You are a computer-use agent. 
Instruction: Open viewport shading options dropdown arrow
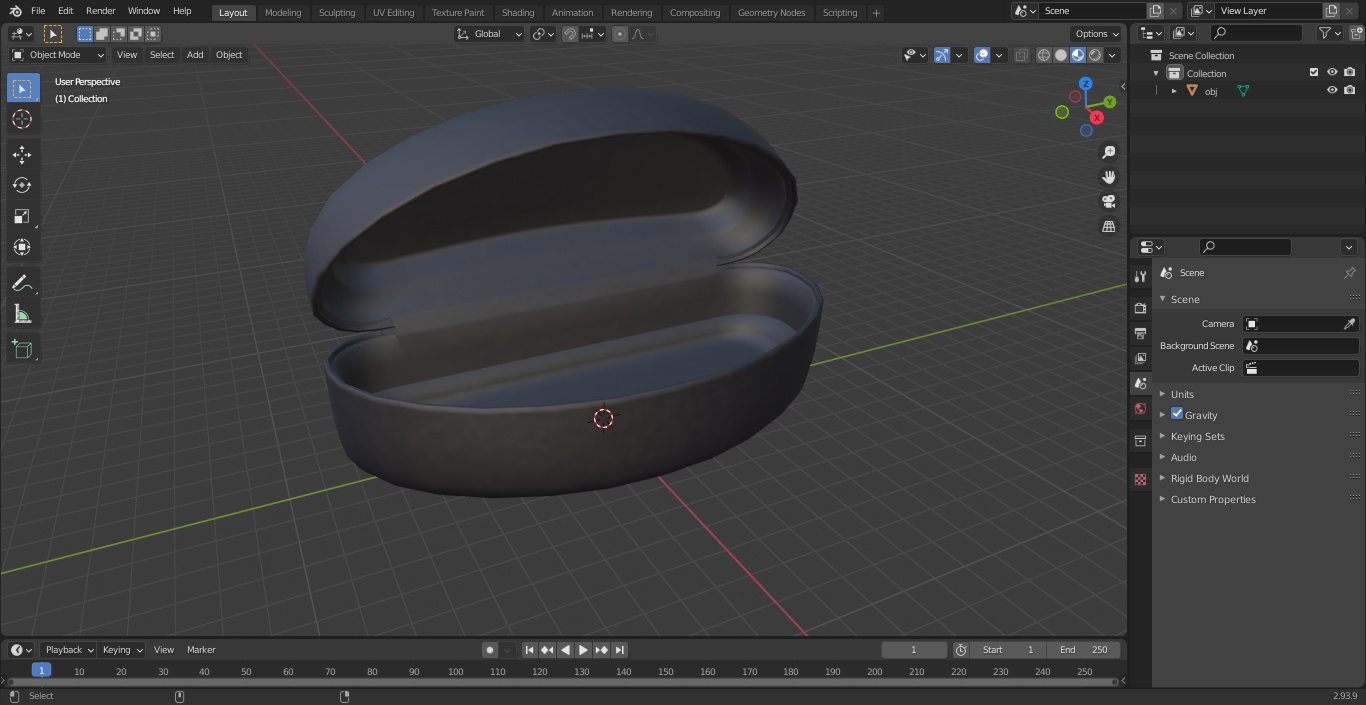tap(1113, 55)
